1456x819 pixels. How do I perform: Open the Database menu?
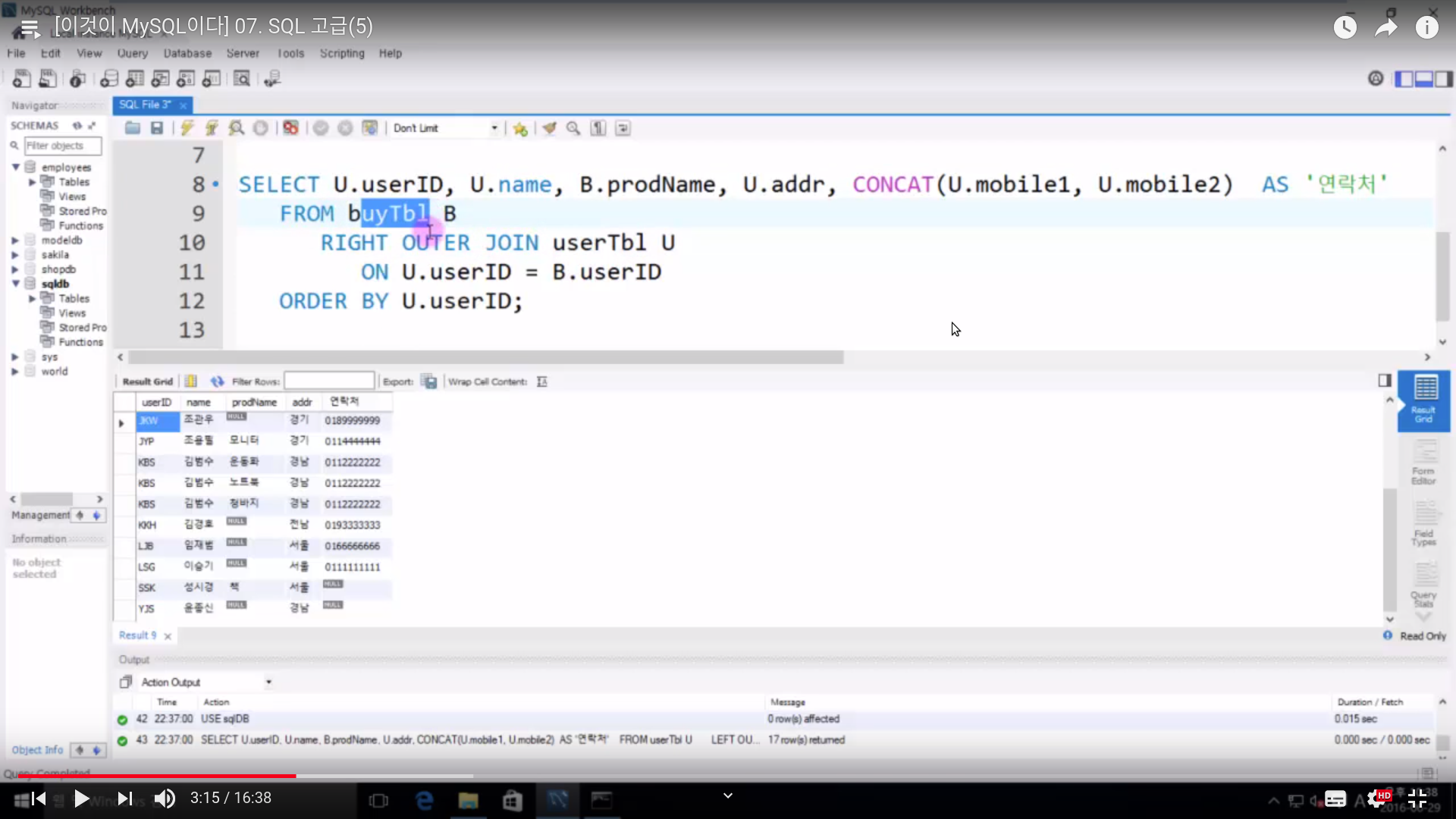point(187,53)
